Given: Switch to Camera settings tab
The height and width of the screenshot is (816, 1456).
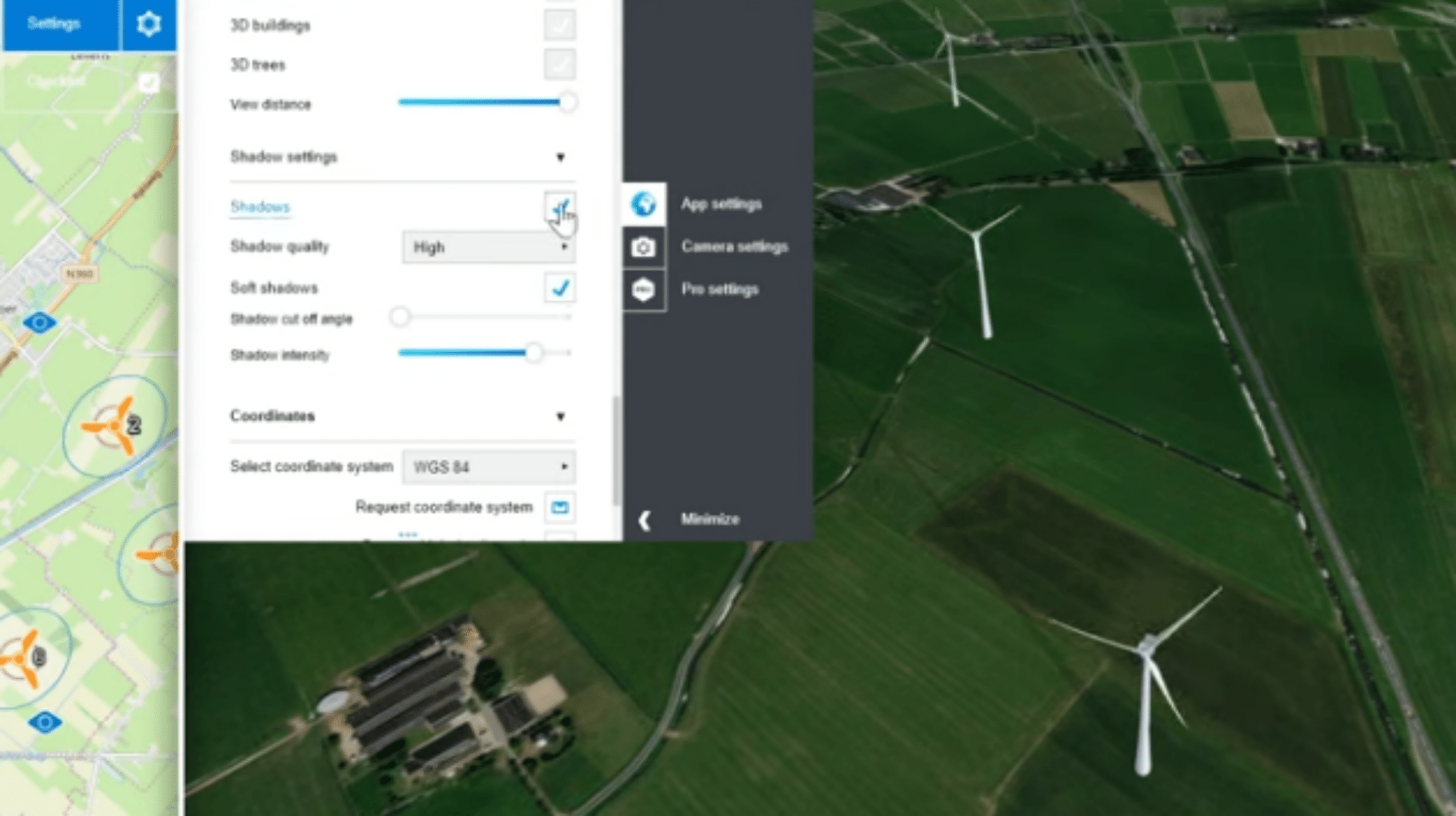Looking at the screenshot, I should [x=734, y=247].
